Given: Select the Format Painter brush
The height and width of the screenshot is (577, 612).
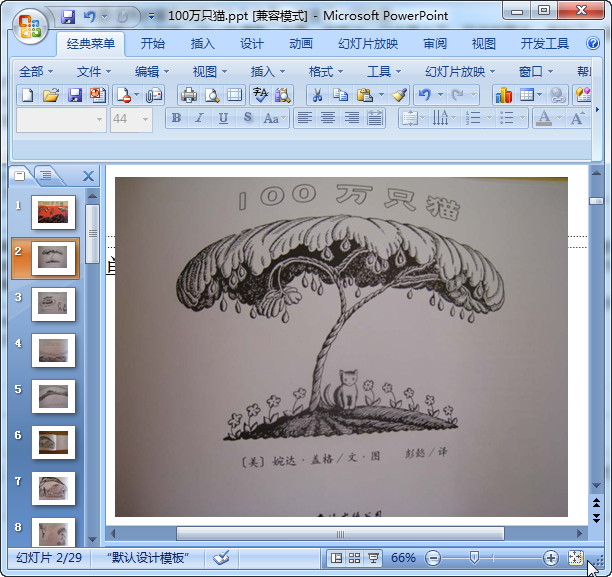Looking at the screenshot, I should coord(399,95).
